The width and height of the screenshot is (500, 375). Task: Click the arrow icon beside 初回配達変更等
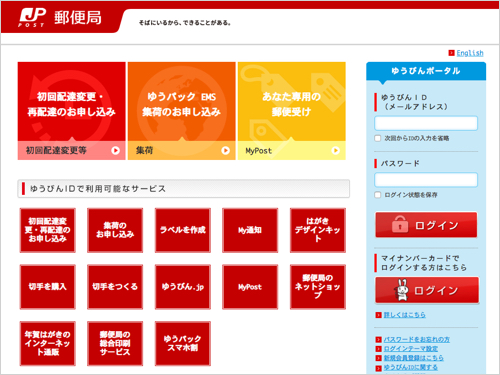pyautogui.click(x=116, y=150)
